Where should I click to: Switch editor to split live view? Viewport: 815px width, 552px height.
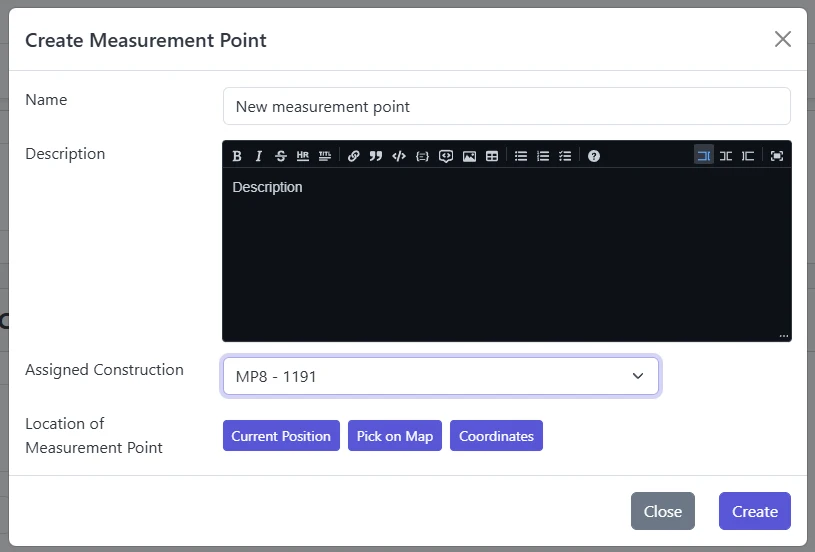coord(726,156)
